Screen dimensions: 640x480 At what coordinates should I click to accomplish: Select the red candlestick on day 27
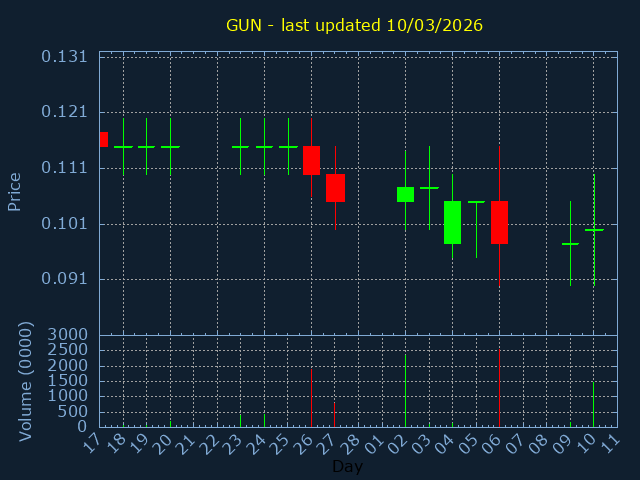[335, 188]
